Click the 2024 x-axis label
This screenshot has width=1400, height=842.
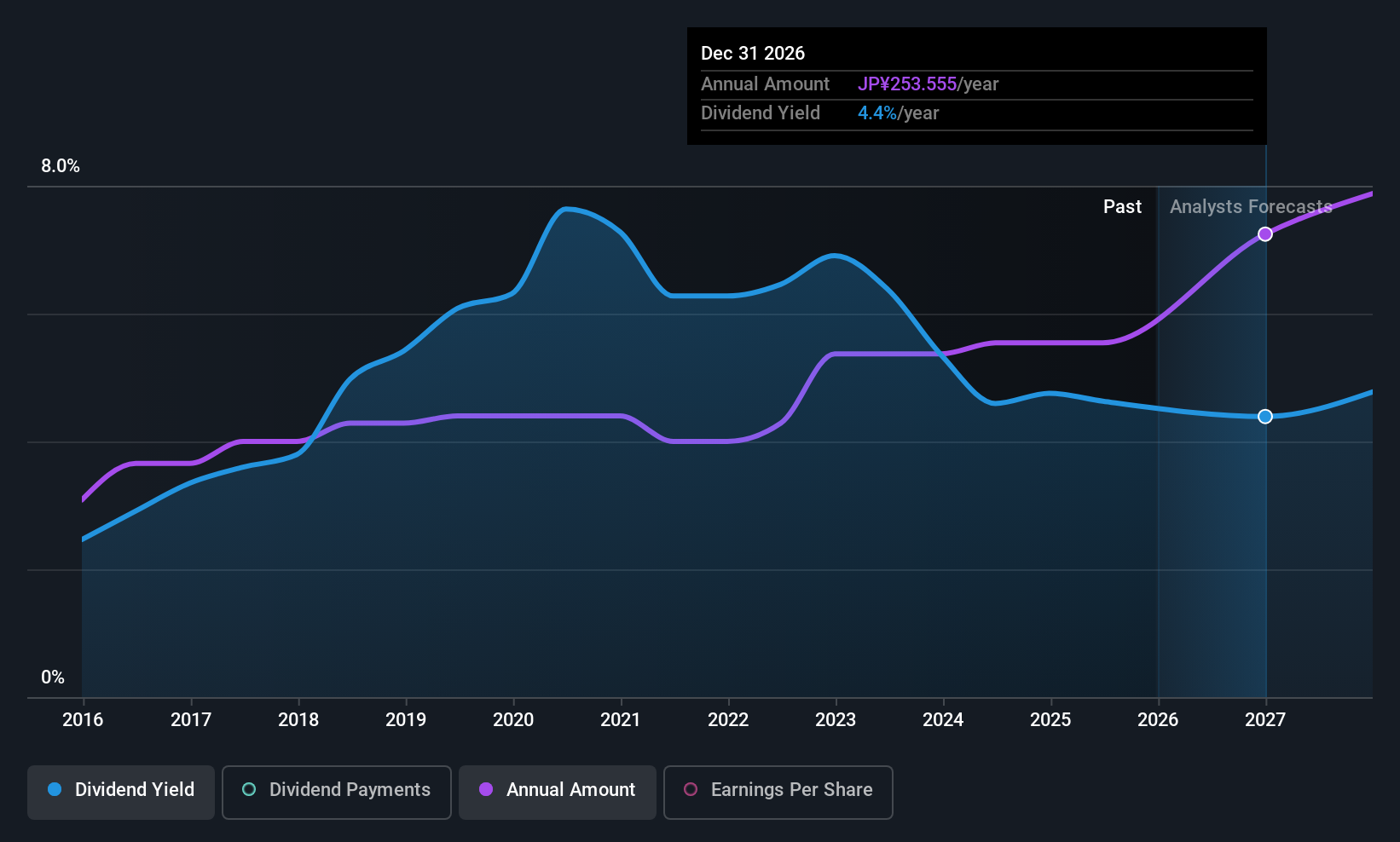coord(943,720)
